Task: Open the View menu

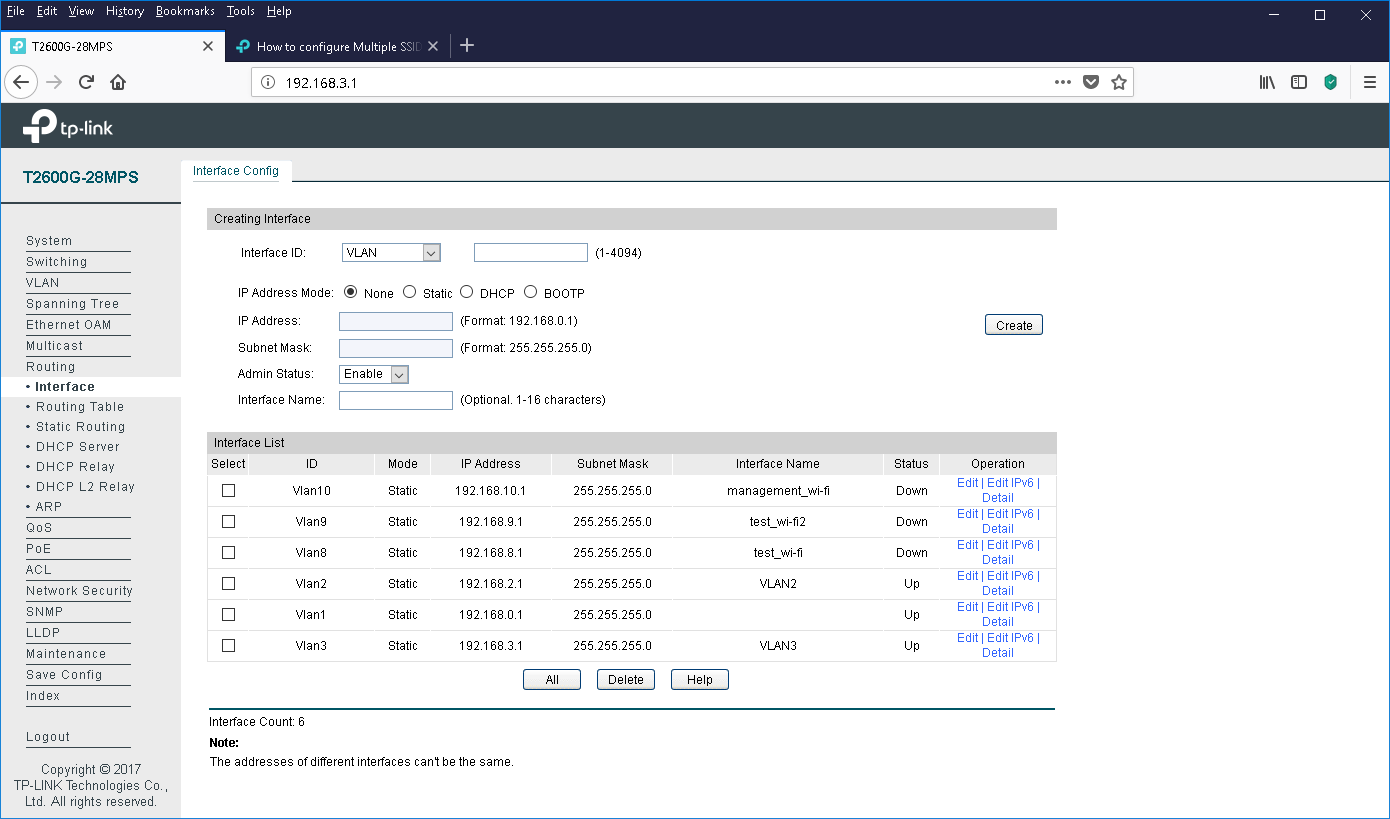Action: point(81,11)
